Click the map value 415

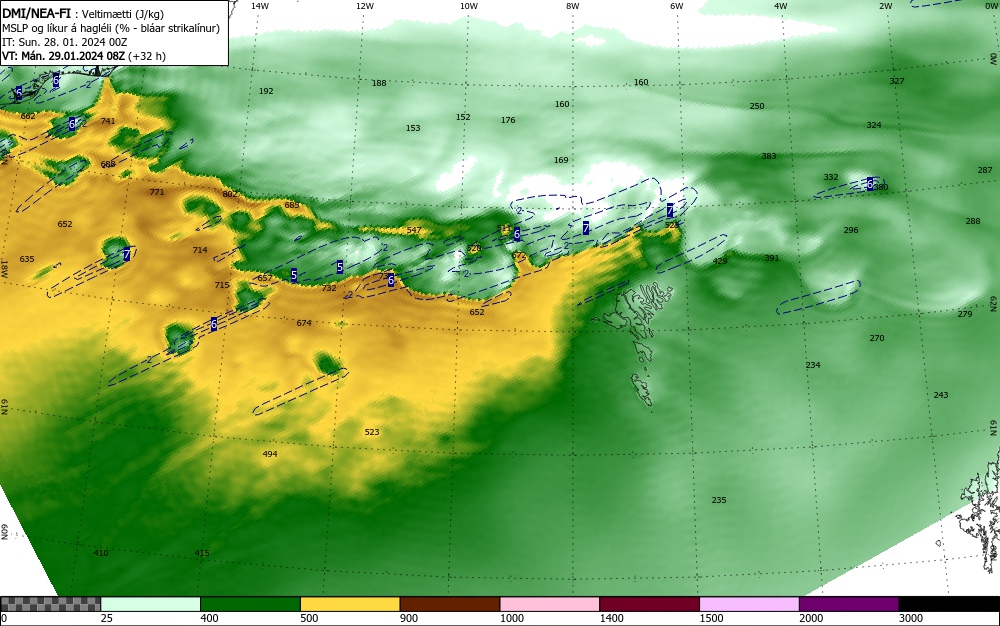(x=202, y=553)
